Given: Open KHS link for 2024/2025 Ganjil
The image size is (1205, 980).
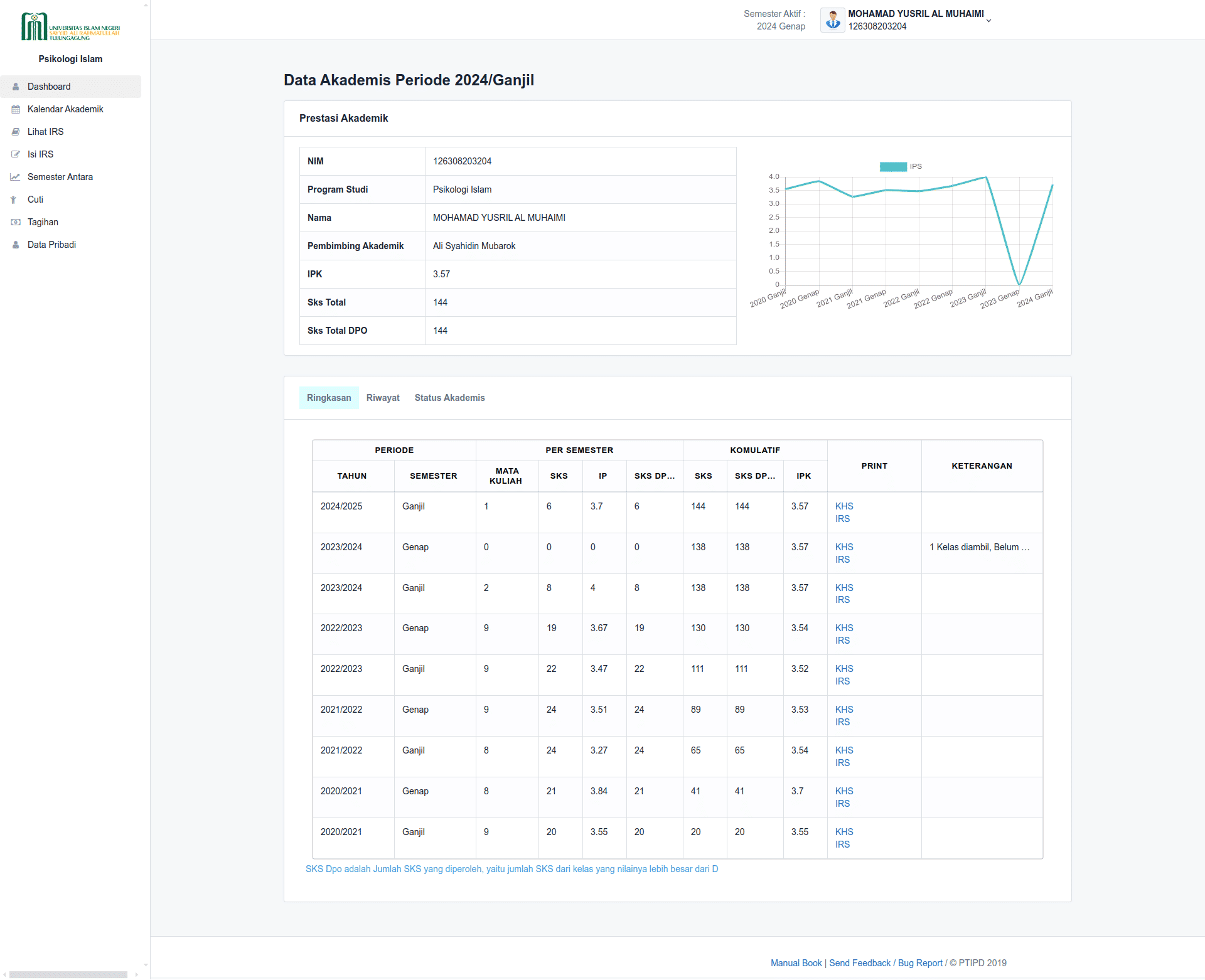Looking at the screenshot, I should (844, 506).
